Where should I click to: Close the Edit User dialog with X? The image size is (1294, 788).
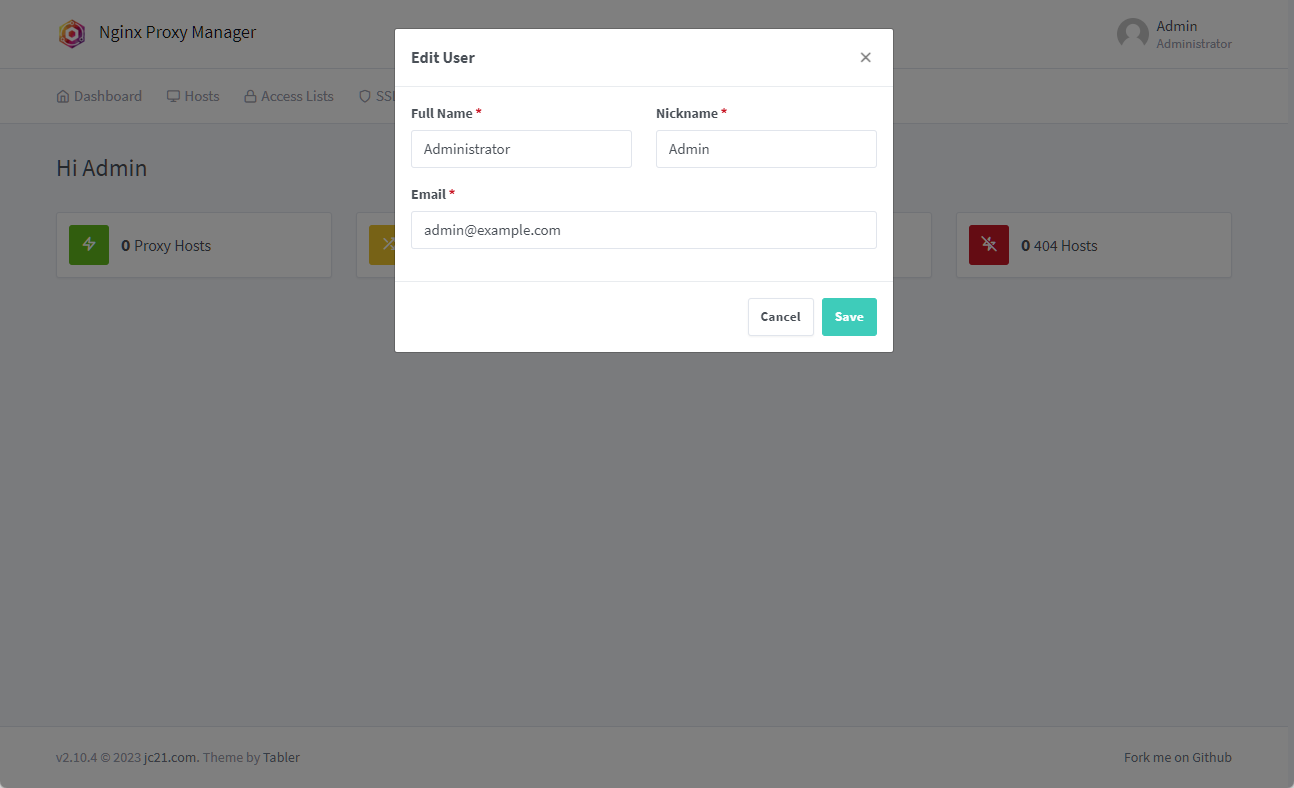(x=865, y=58)
